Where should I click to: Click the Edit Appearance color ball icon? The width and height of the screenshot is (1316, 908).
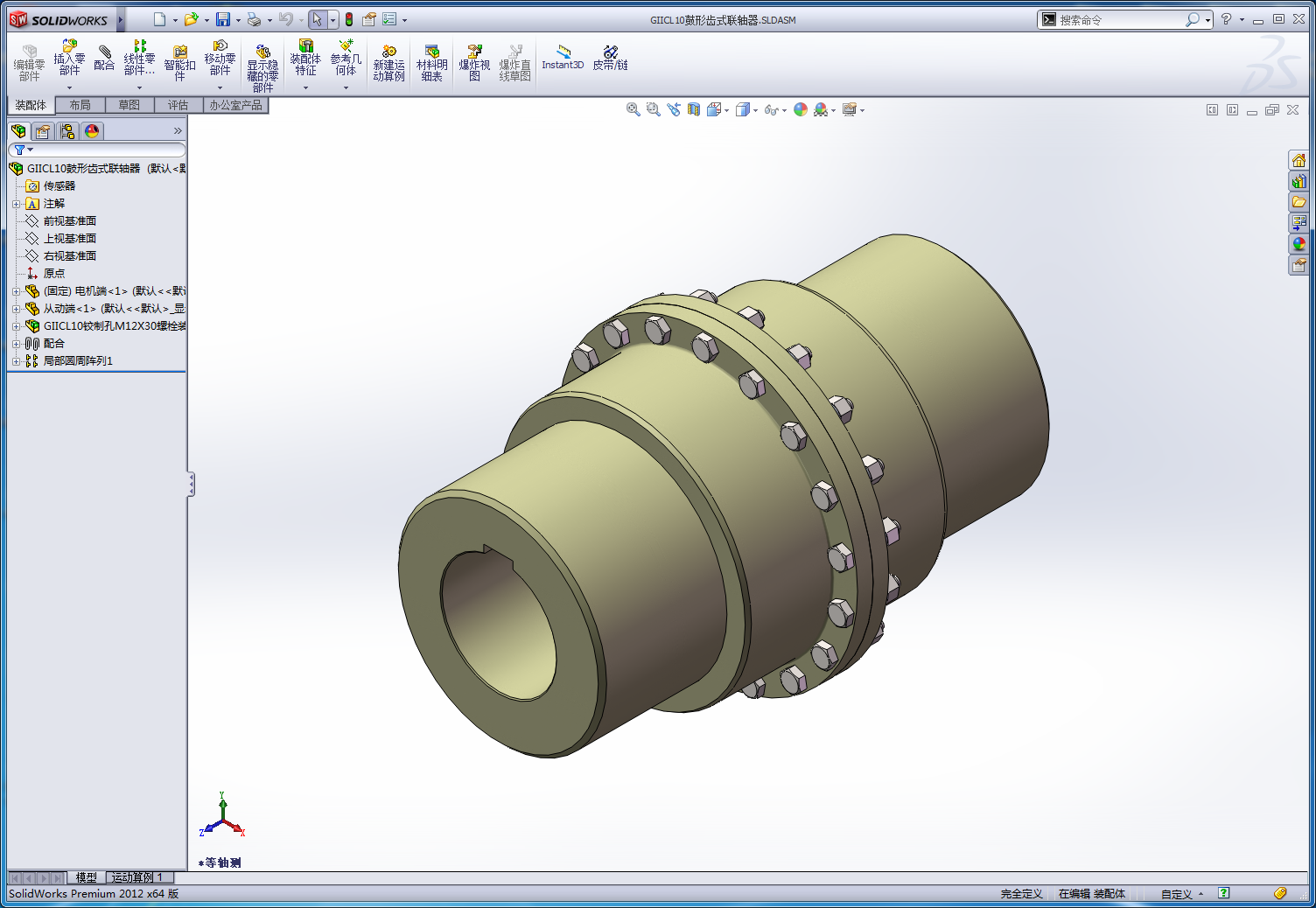[x=801, y=109]
